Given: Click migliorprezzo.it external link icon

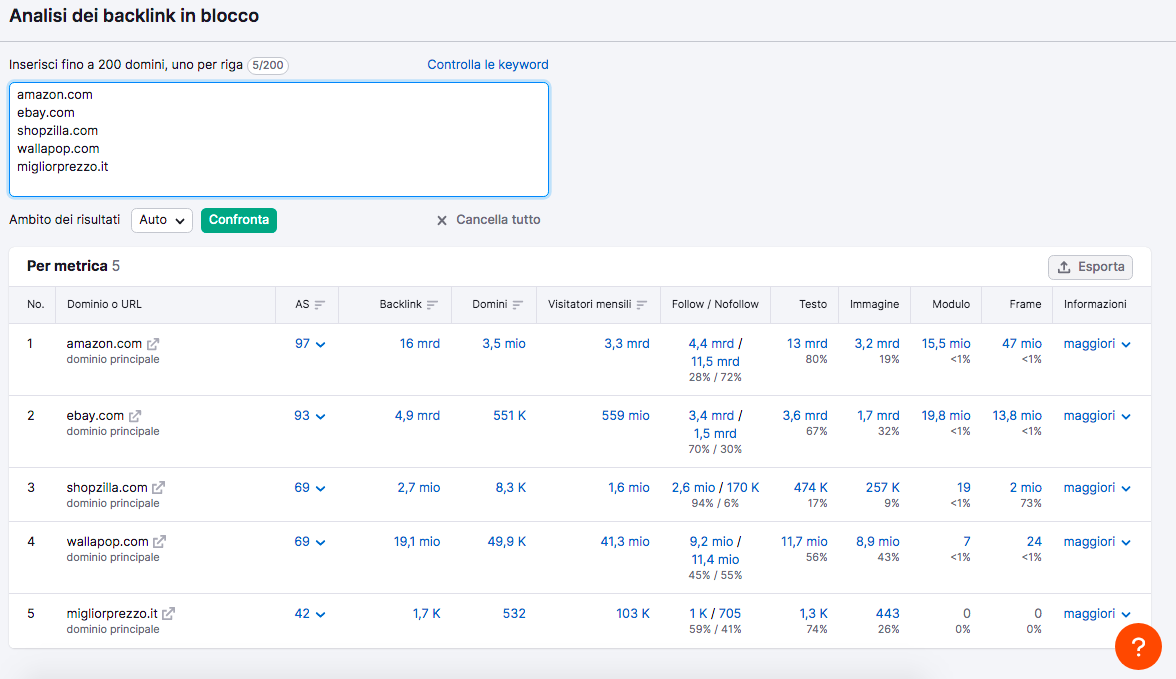Looking at the screenshot, I should pos(169,614).
